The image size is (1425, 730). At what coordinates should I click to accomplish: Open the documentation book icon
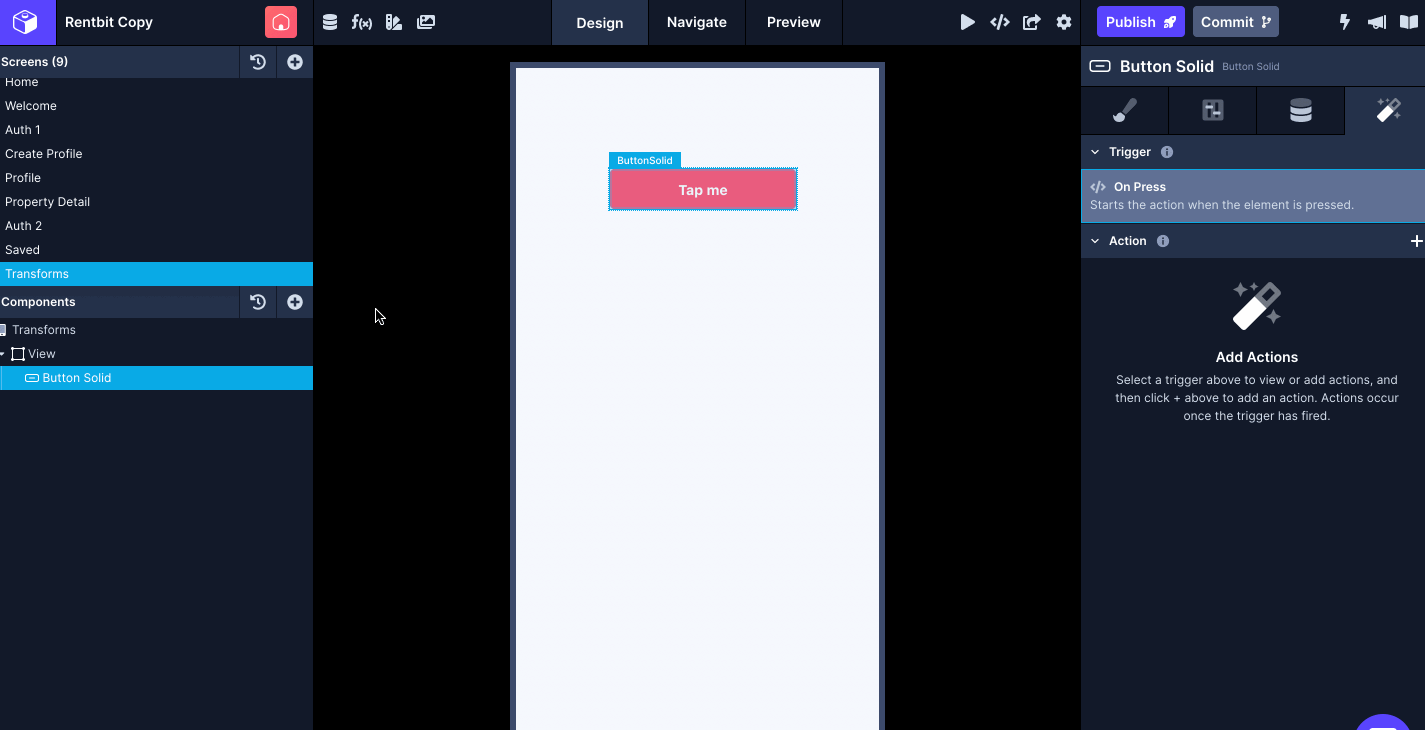[1409, 22]
